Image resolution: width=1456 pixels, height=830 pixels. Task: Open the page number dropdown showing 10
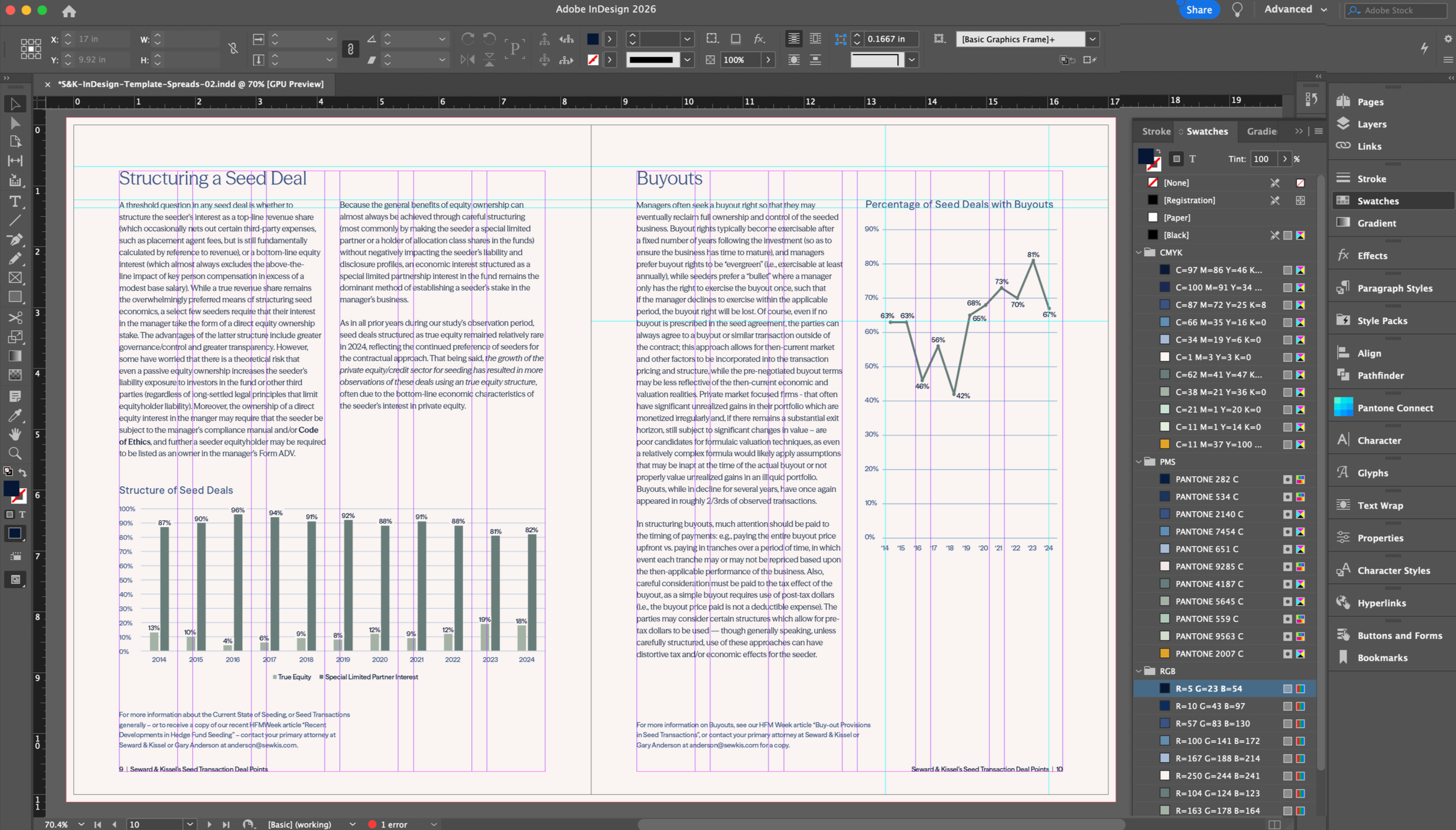[190, 824]
